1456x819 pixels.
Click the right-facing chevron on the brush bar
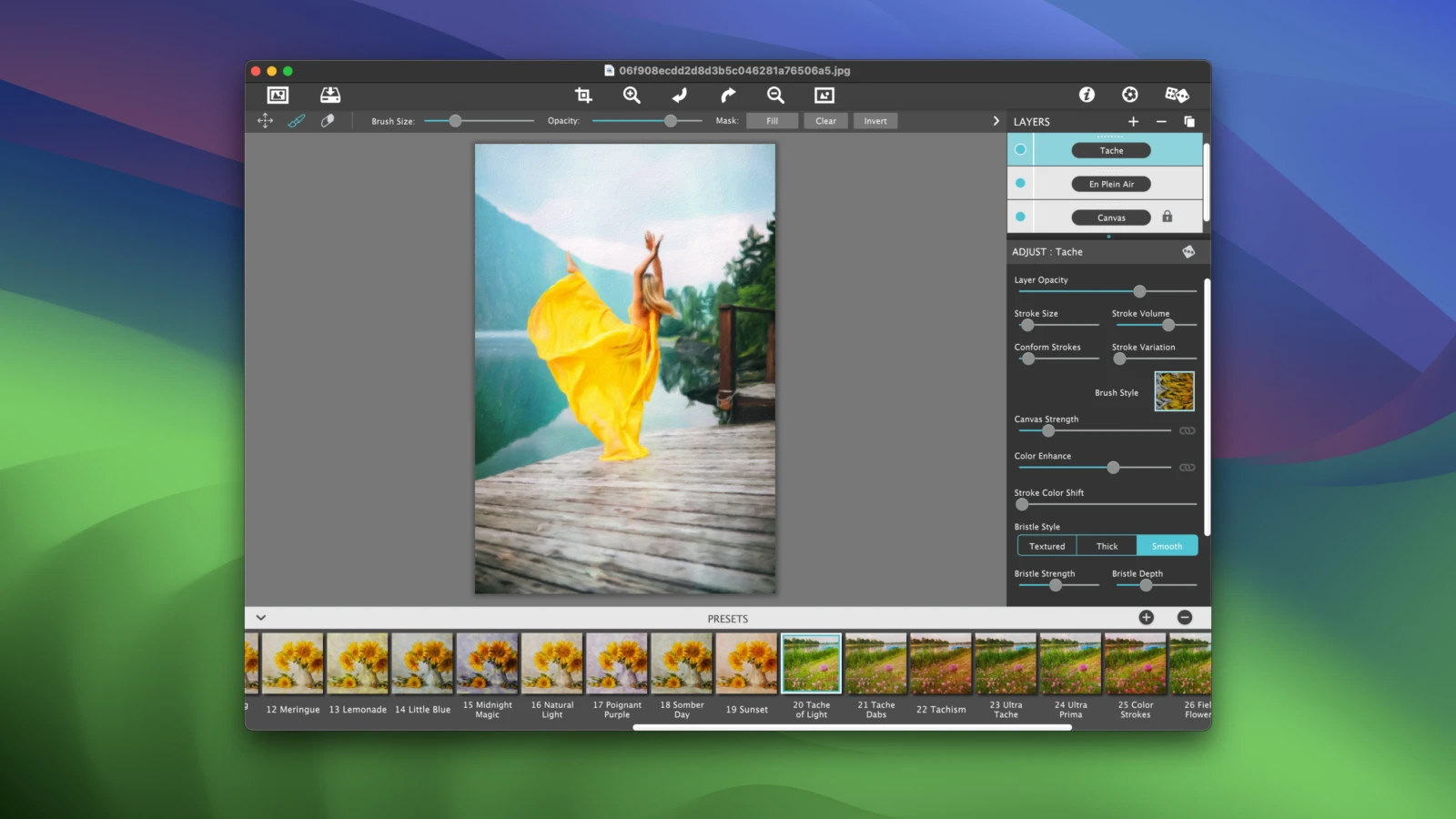tap(995, 120)
